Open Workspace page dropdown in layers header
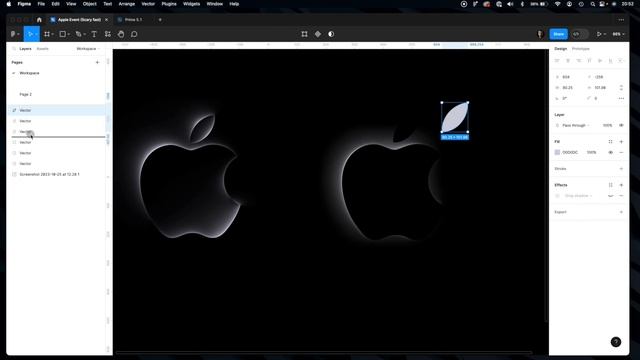640x360 pixels. tap(88, 49)
